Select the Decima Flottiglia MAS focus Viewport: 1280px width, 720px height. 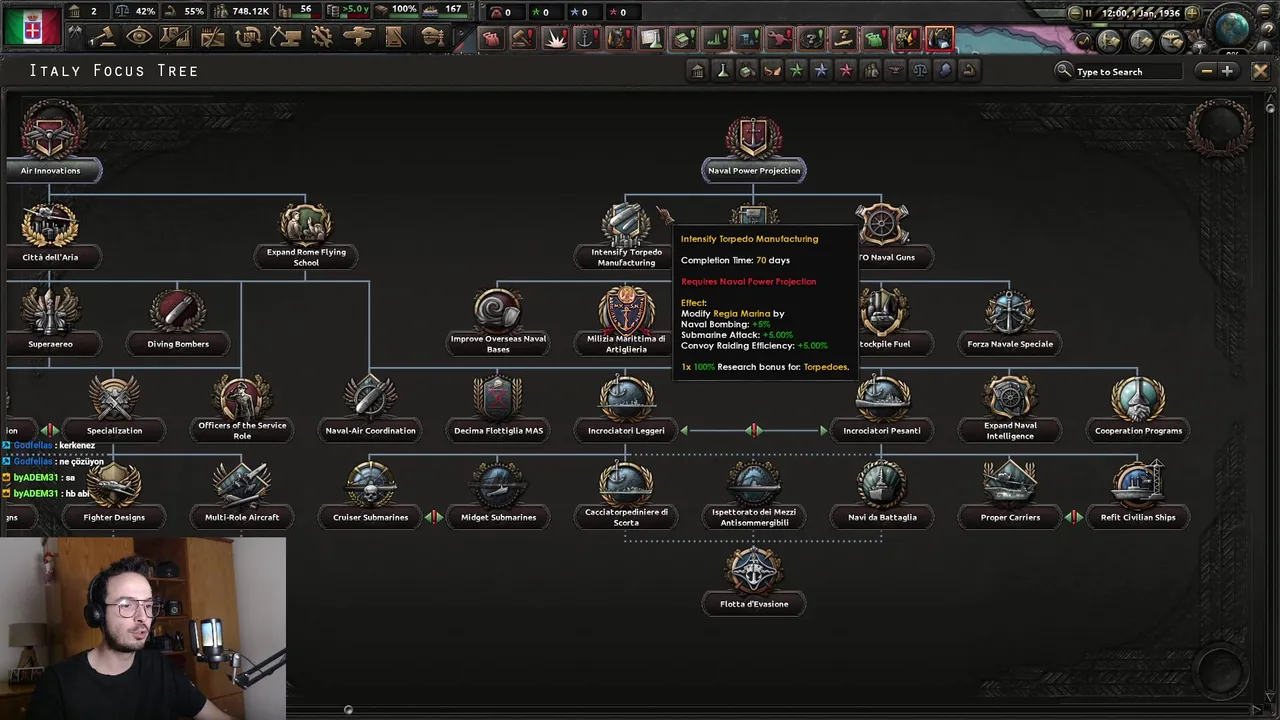[498, 410]
